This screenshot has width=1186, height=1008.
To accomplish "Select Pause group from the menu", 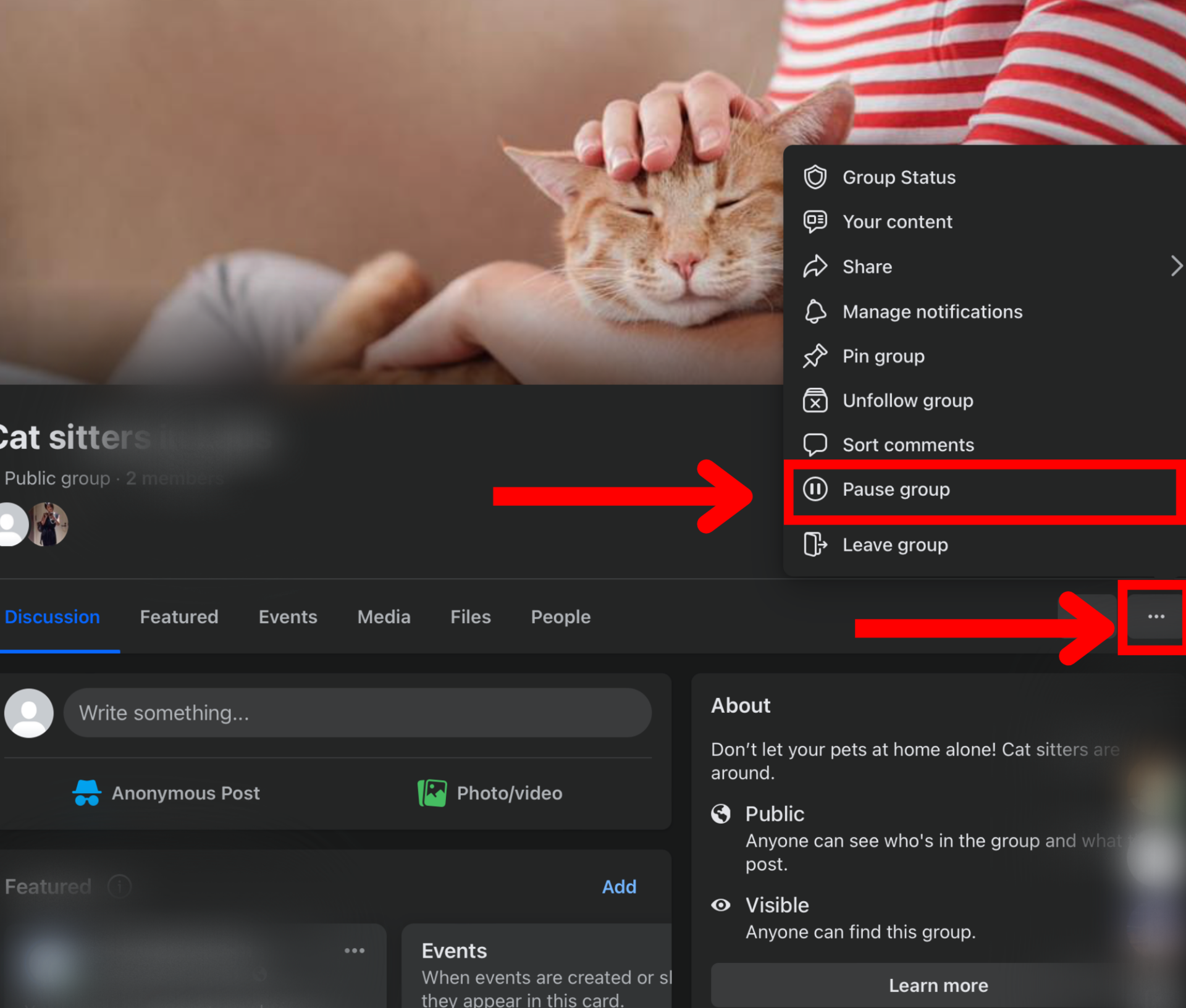I will pos(896,490).
